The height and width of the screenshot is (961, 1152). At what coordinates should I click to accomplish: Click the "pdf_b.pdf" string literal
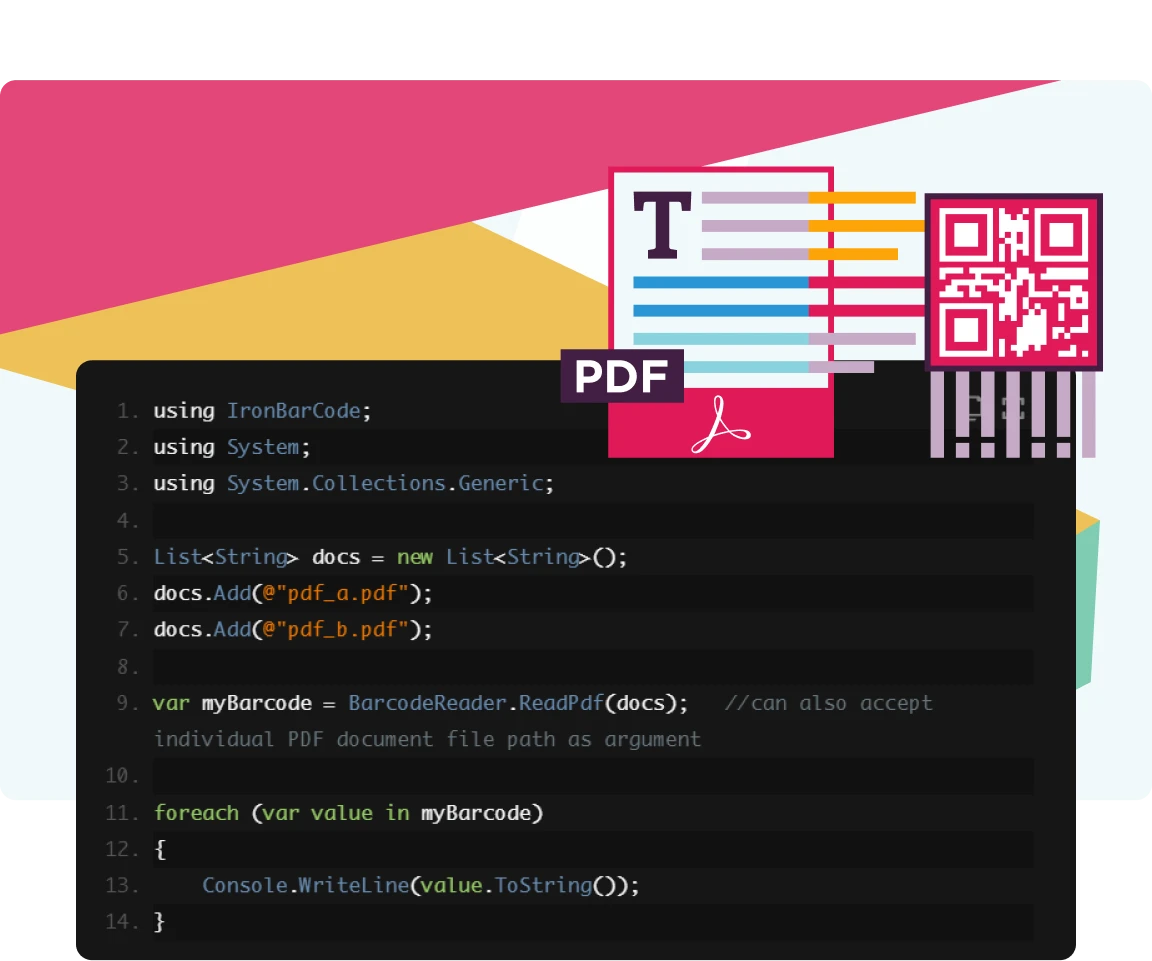point(342,629)
